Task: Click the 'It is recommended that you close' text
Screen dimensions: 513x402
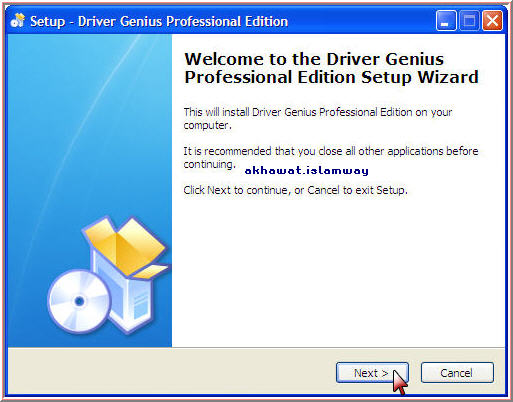Action: click(331, 157)
